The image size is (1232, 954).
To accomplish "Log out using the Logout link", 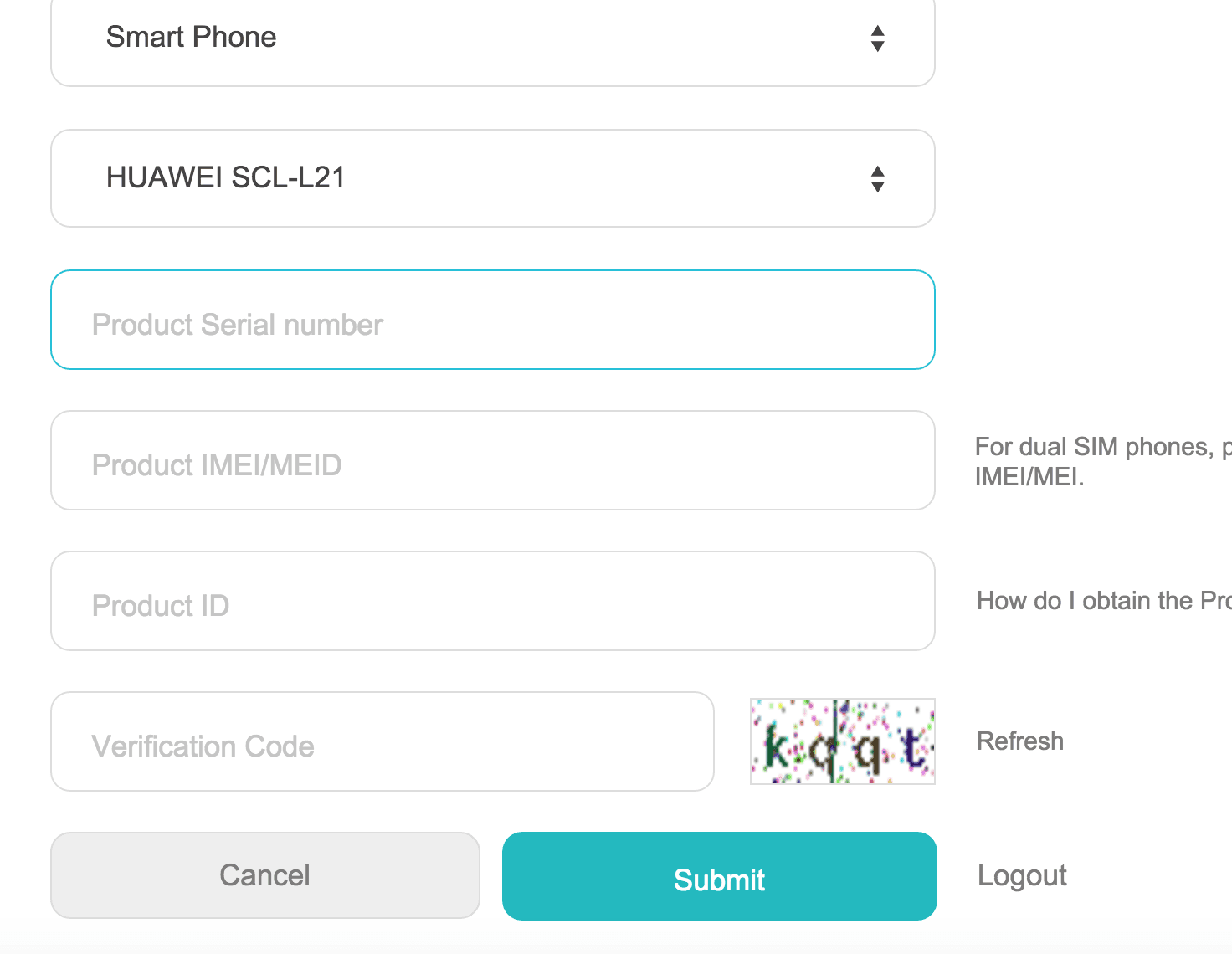I will tap(1022, 875).
